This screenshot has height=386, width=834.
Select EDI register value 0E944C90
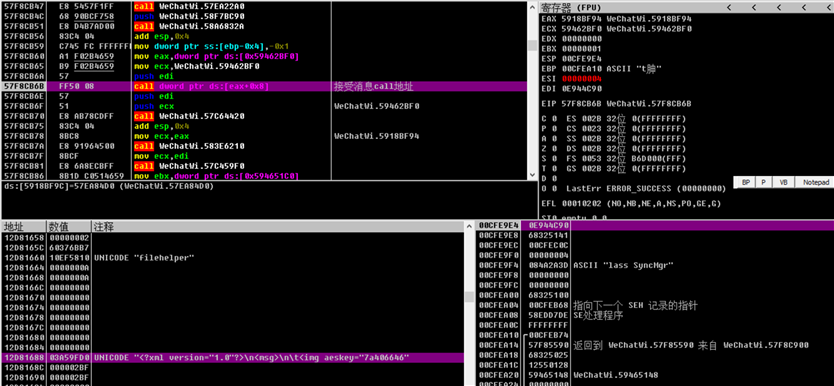581,88
